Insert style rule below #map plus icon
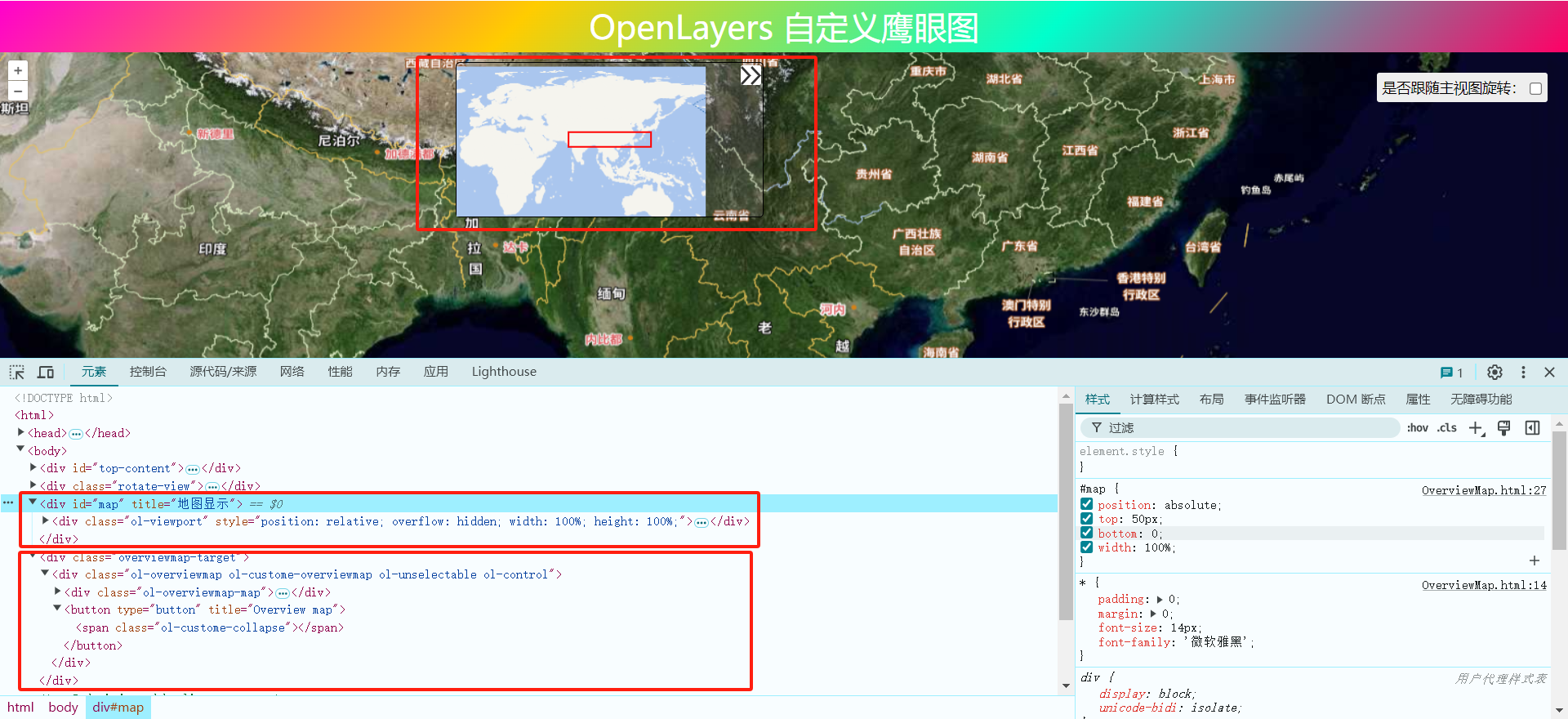The width and height of the screenshot is (1568, 719). point(1534,560)
